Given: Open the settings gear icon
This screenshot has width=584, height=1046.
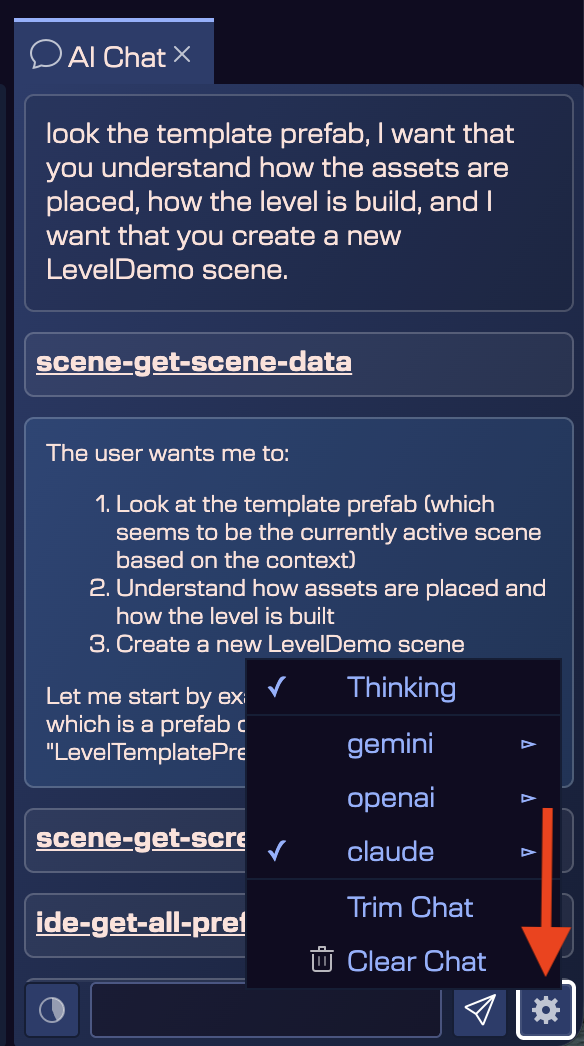Looking at the screenshot, I should pos(545,1010).
